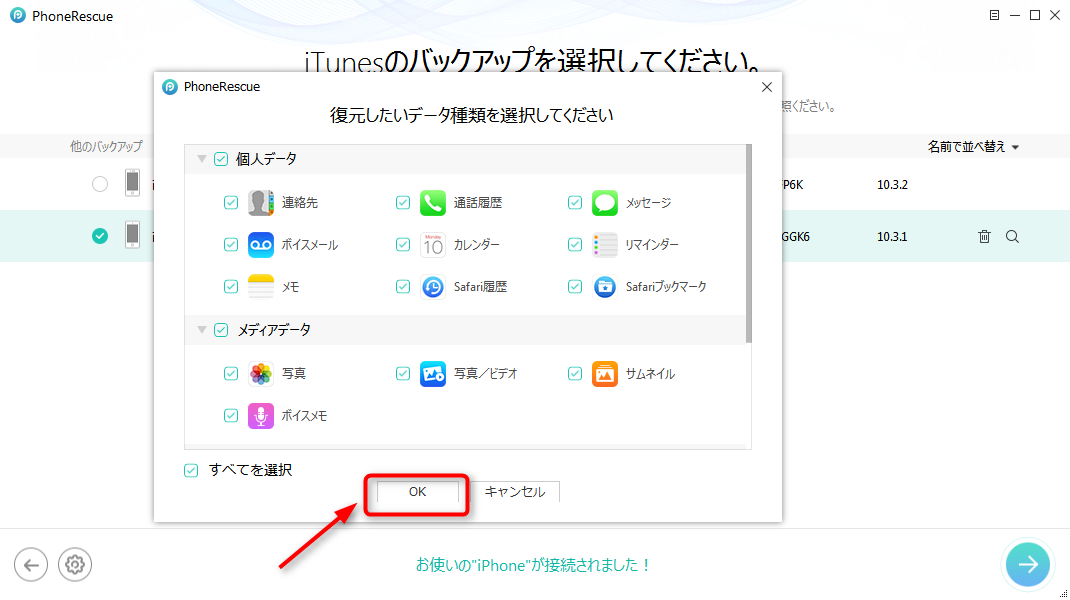Proceed with the blue right arrow button

[x=1028, y=564]
